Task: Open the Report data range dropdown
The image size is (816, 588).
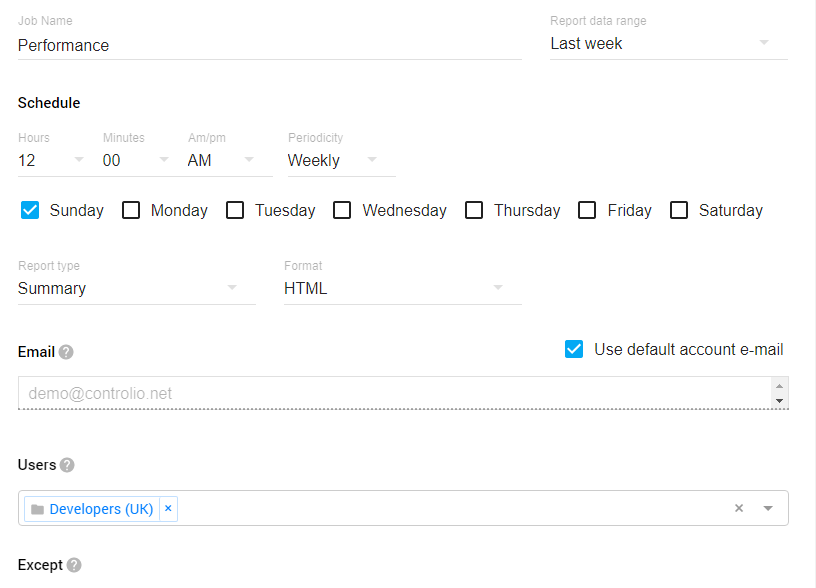Action: point(764,43)
